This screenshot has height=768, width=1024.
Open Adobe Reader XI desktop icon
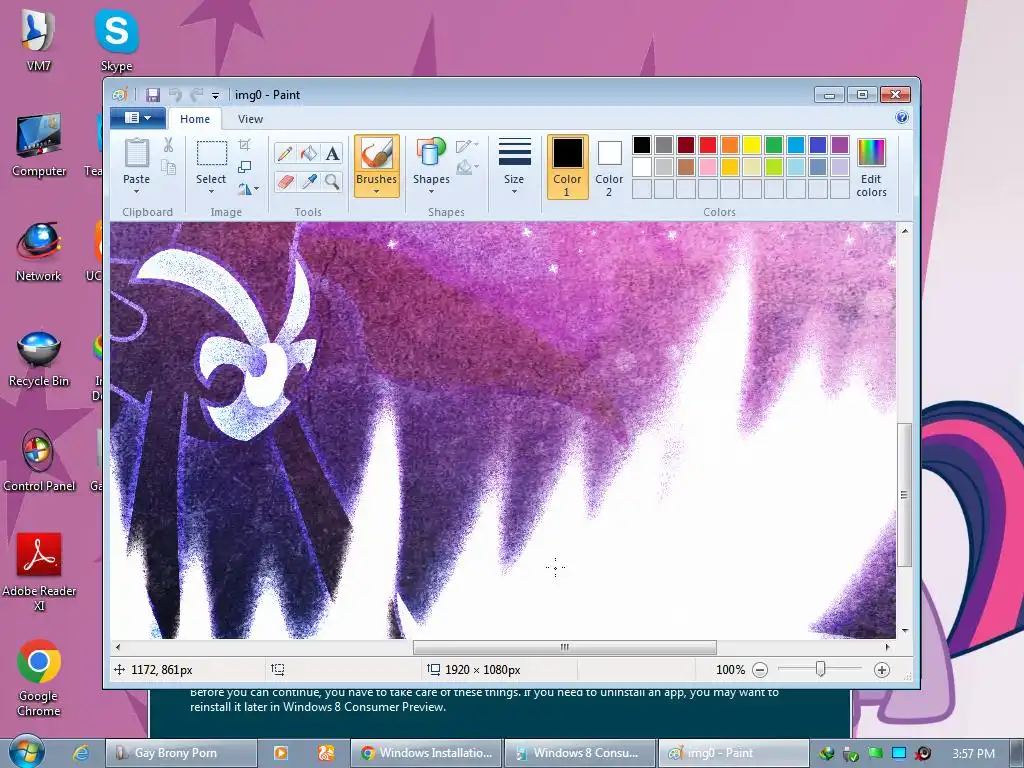point(39,572)
